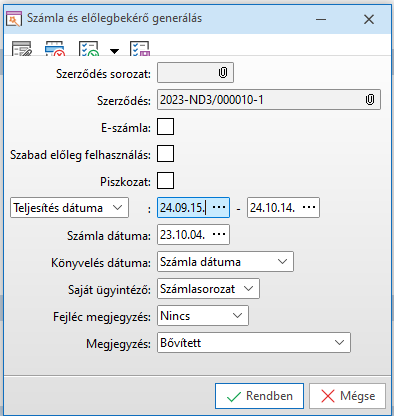This screenshot has height=416, width=394.
Task: Open date picker dots for 24.09.15.
Action: point(219,207)
